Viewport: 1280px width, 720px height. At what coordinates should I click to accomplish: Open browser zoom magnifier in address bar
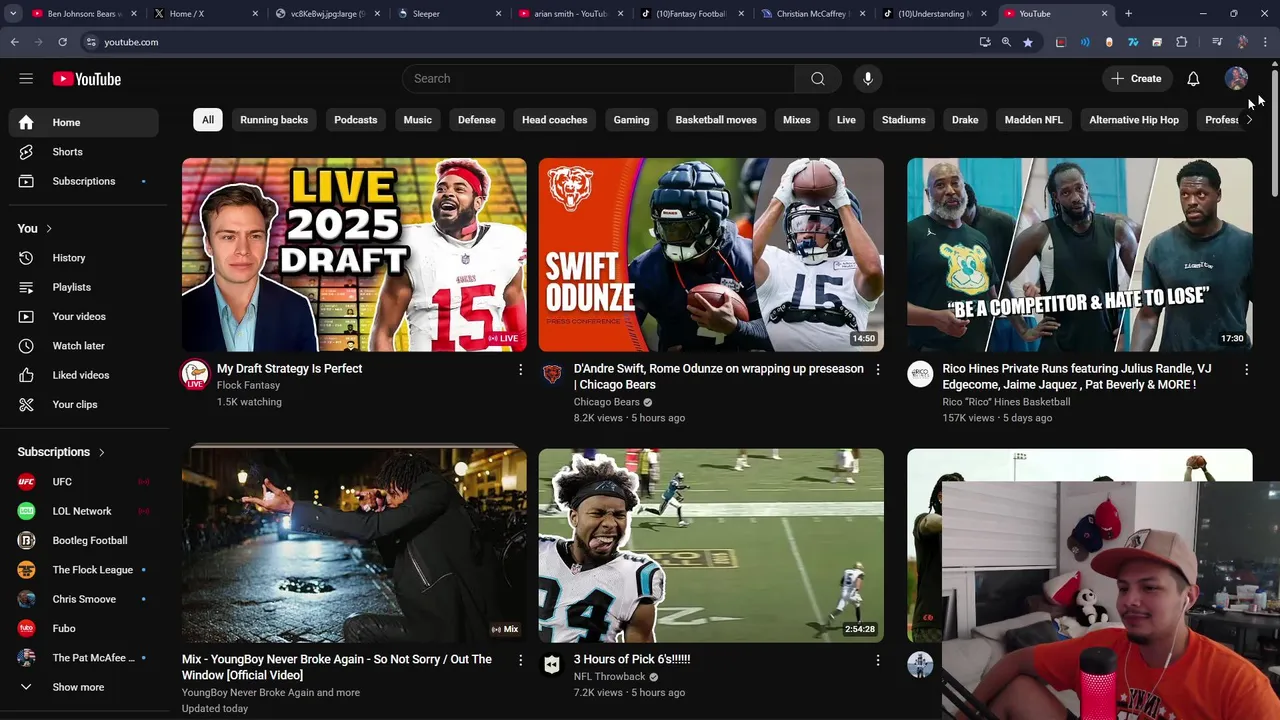[1006, 42]
